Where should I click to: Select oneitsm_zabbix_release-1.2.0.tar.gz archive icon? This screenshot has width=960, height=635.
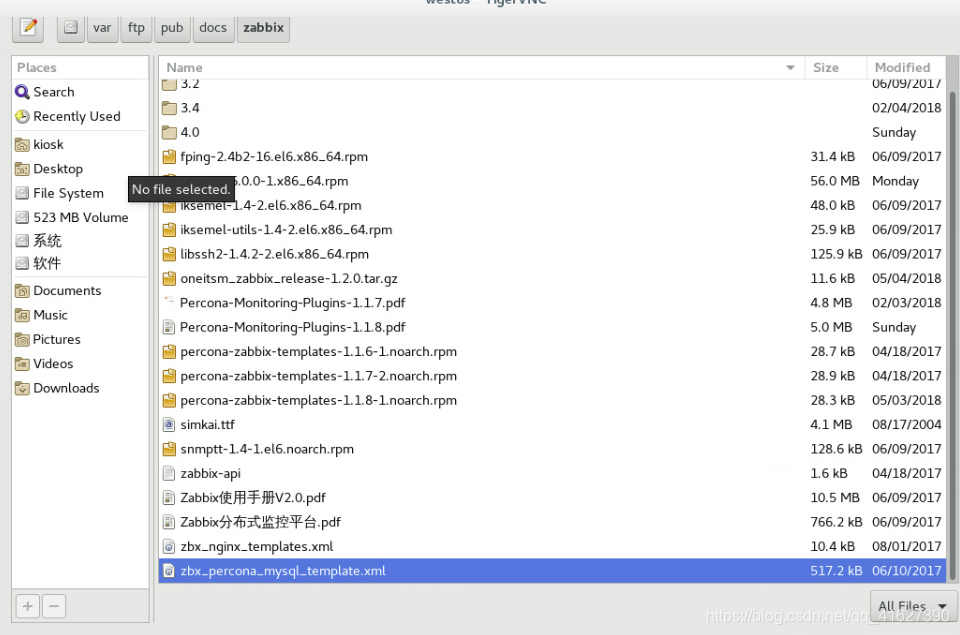point(169,279)
